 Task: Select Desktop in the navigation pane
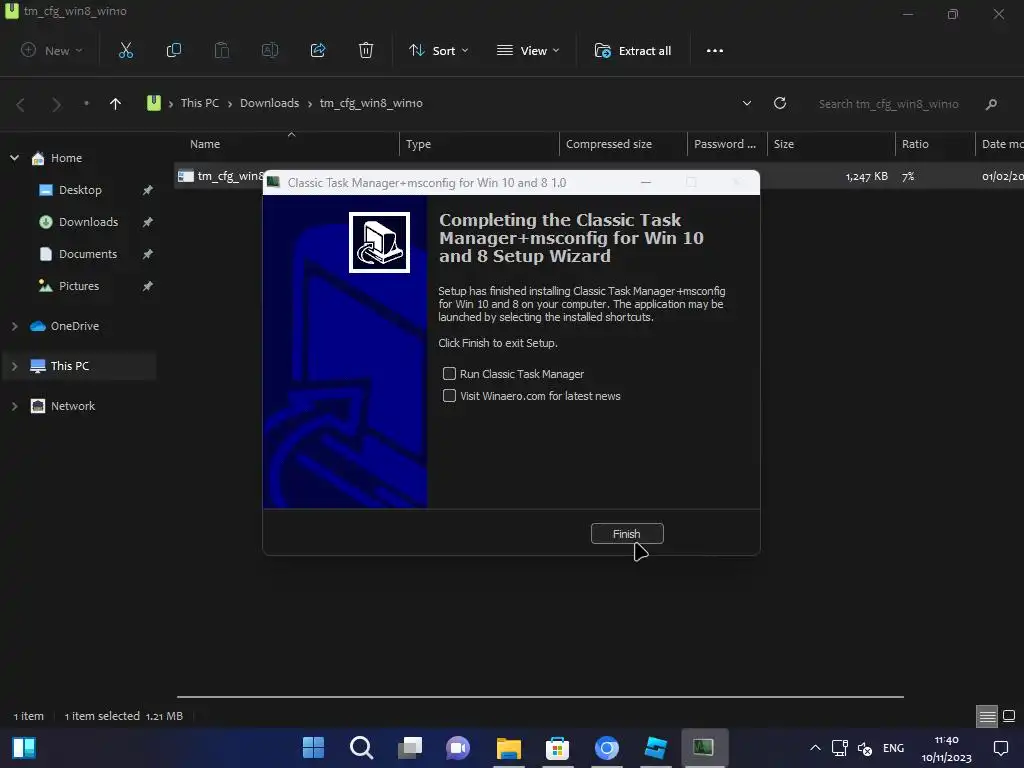pyautogui.click(x=80, y=190)
